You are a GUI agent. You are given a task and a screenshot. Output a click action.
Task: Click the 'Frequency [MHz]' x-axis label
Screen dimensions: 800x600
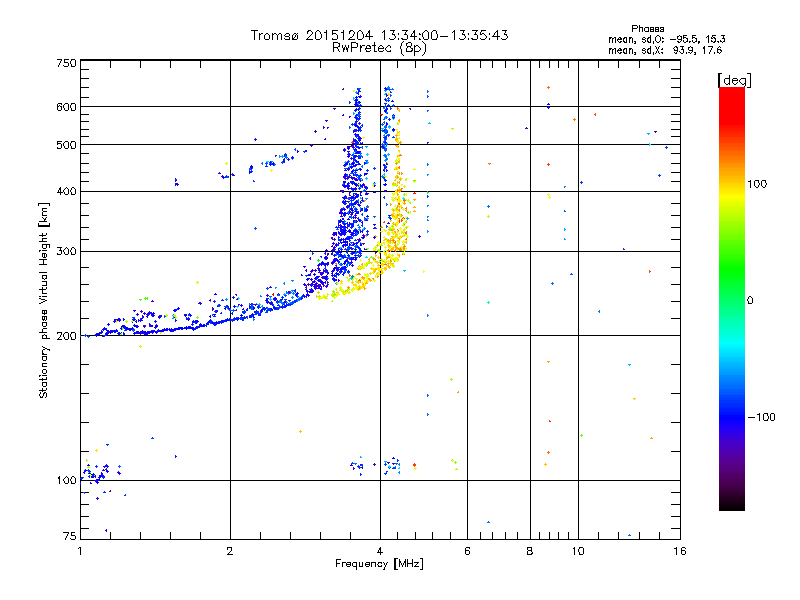(379, 564)
